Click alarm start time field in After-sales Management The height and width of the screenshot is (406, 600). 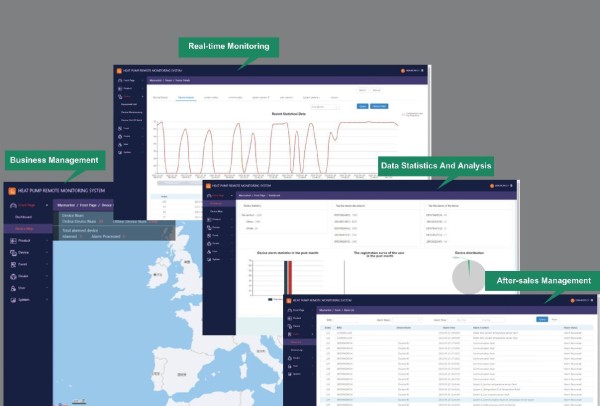coord(461,320)
